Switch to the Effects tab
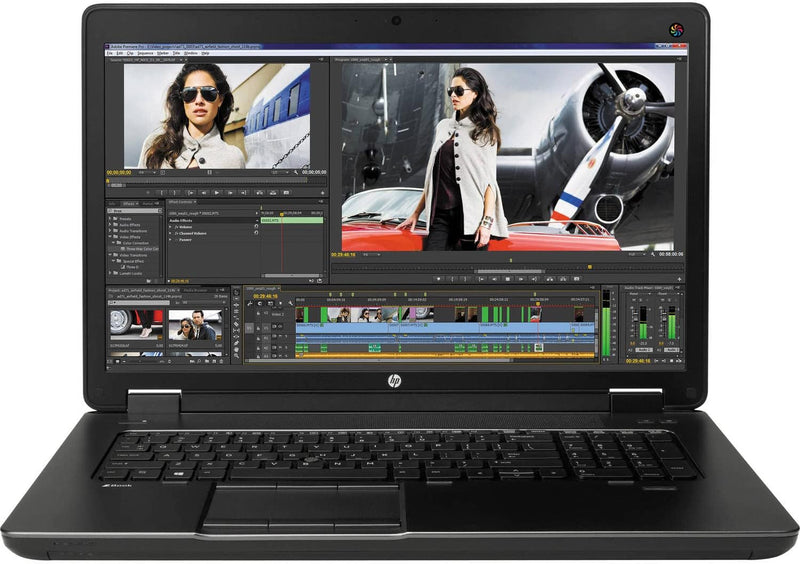Screen dimensions: 800x564 [129, 204]
